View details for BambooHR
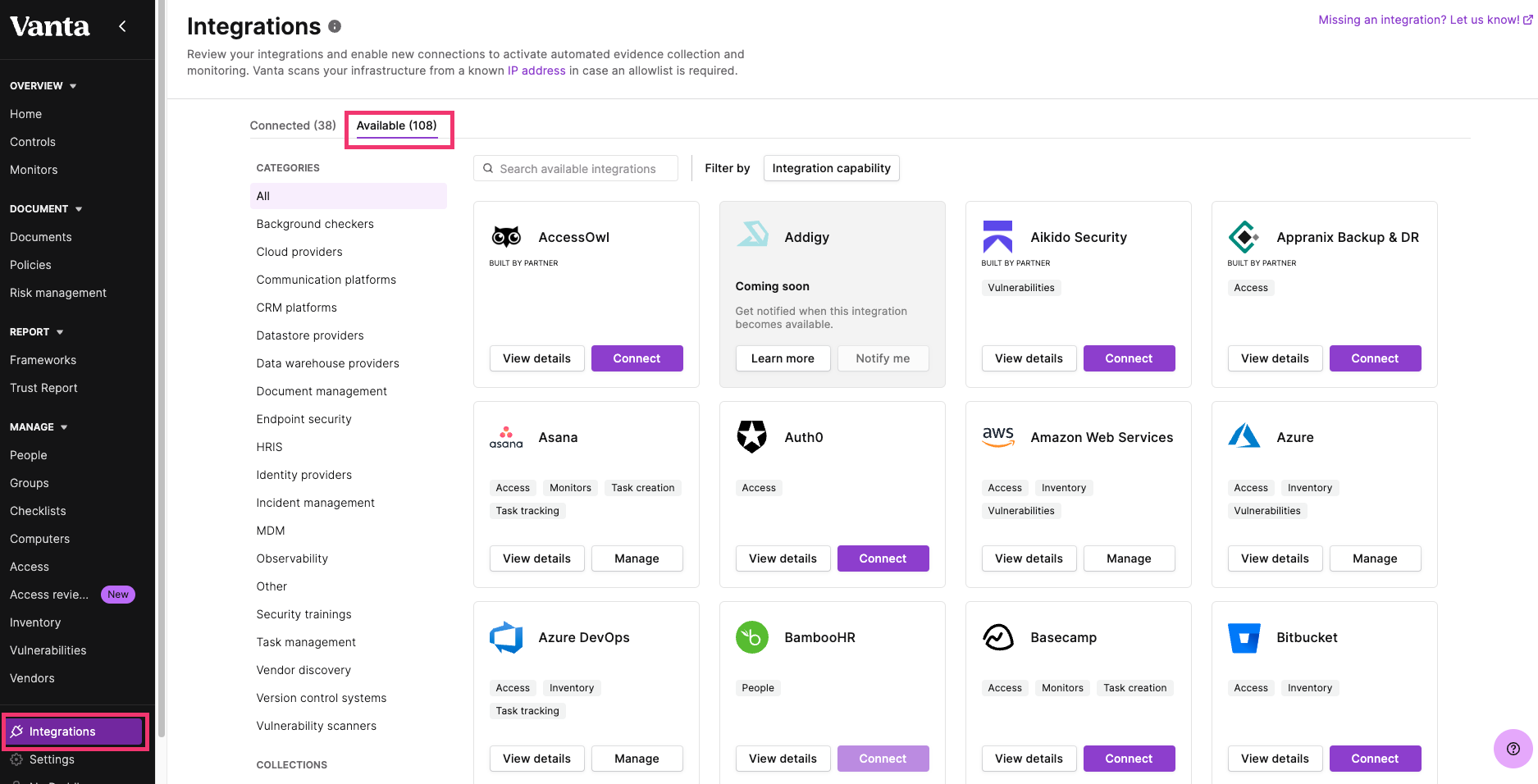The image size is (1538, 784). tap(783, 759)
